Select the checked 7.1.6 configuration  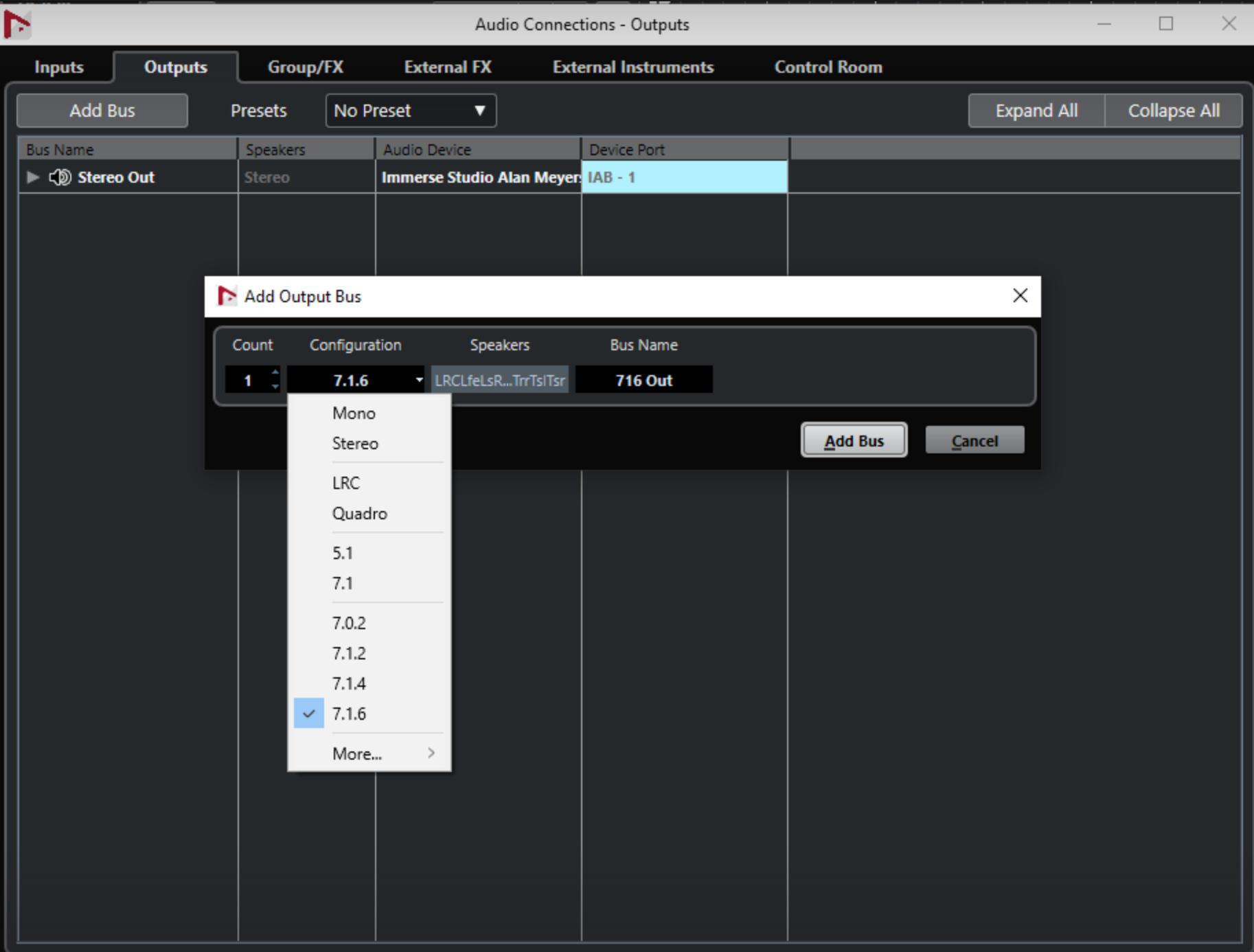click(x=350, y=714)
